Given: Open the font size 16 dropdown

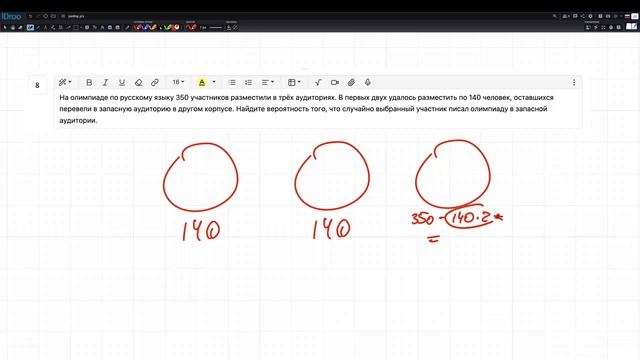Looking at the screenshot, I should click(x=178, y=82).
